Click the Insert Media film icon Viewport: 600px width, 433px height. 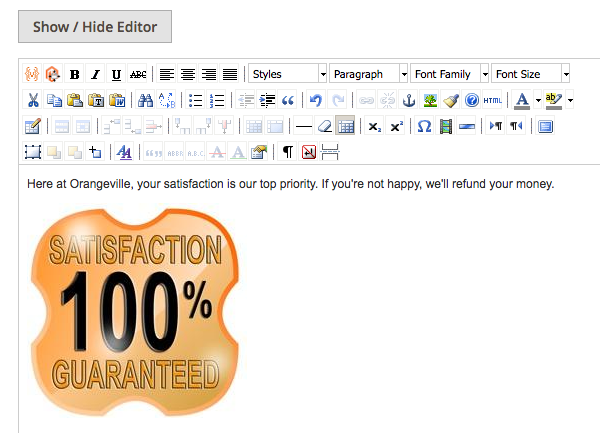click(445, 126)
